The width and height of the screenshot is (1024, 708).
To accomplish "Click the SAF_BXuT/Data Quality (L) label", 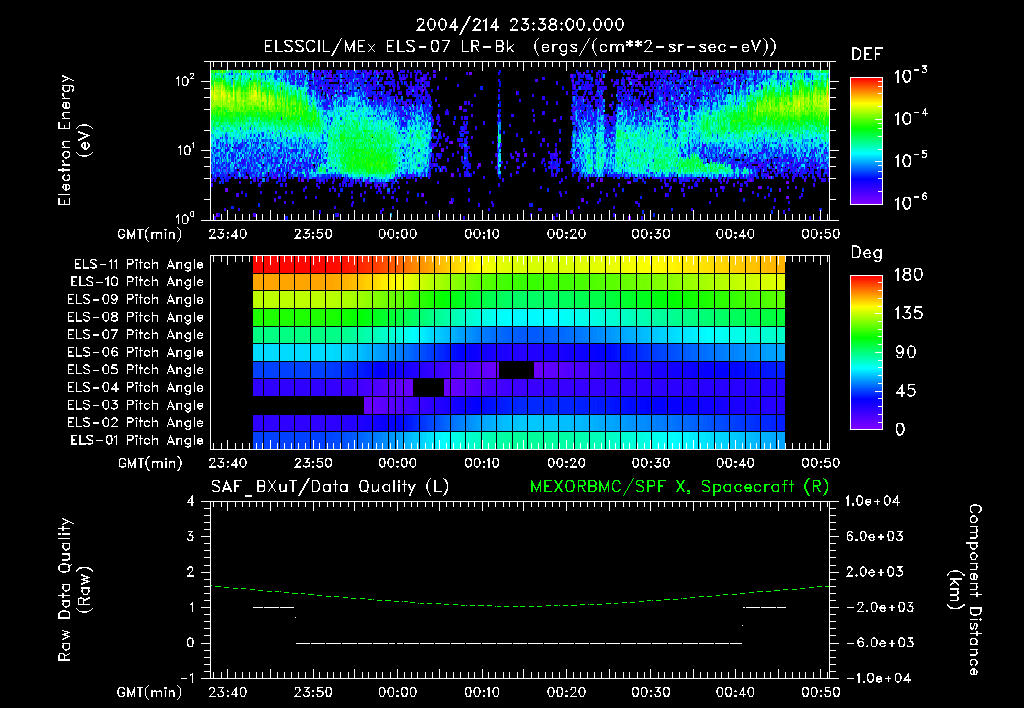I will pos(330,487).
